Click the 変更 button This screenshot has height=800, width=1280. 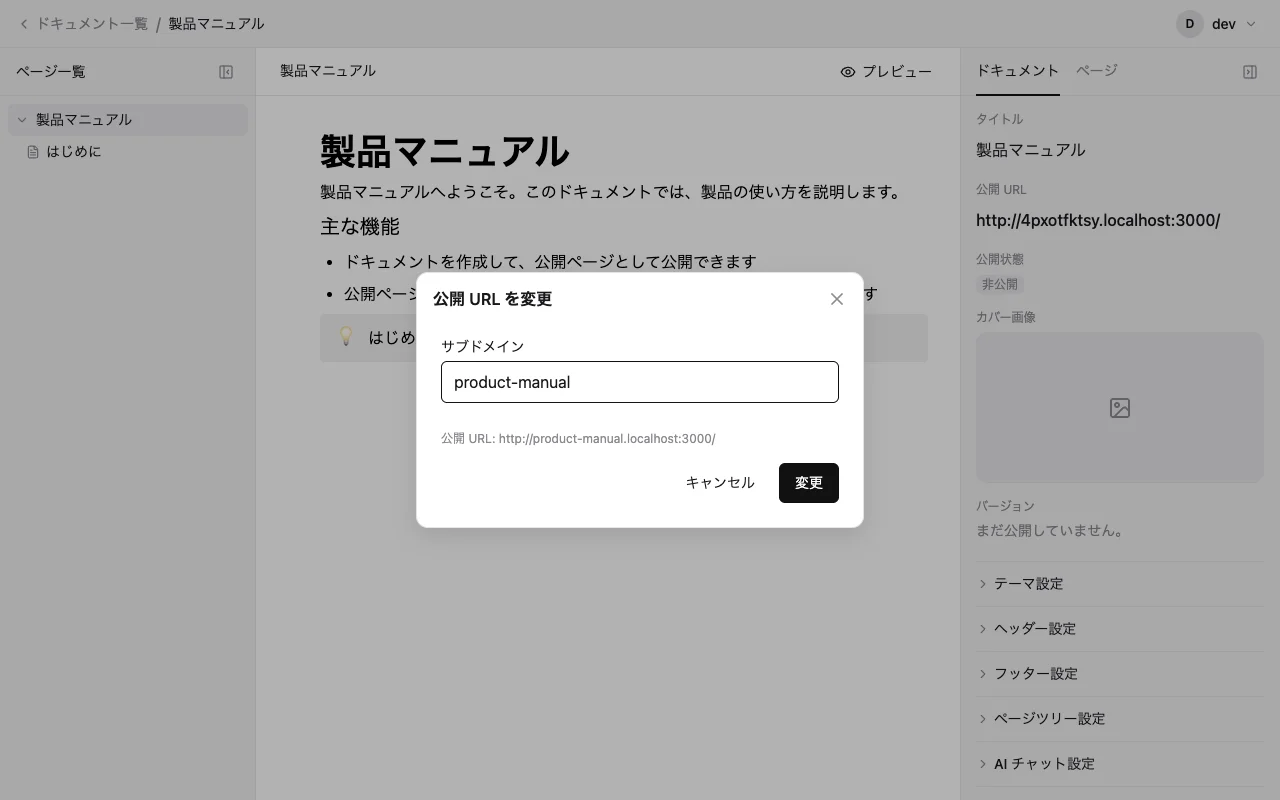tap(809, 483)
